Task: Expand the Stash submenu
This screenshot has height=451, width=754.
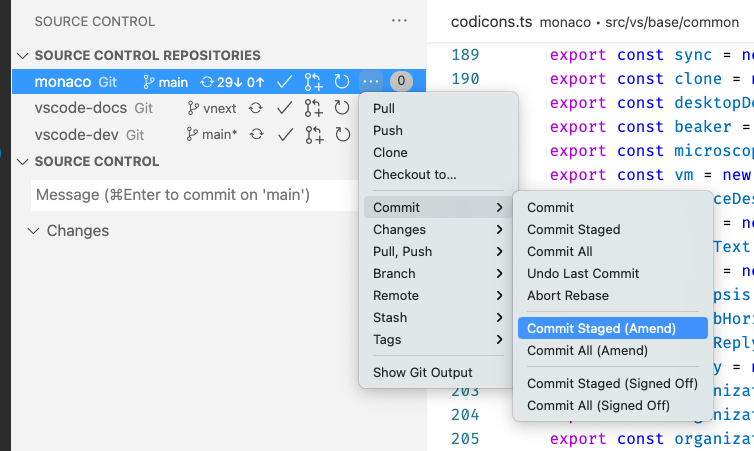Action: (x=438, y=317)
